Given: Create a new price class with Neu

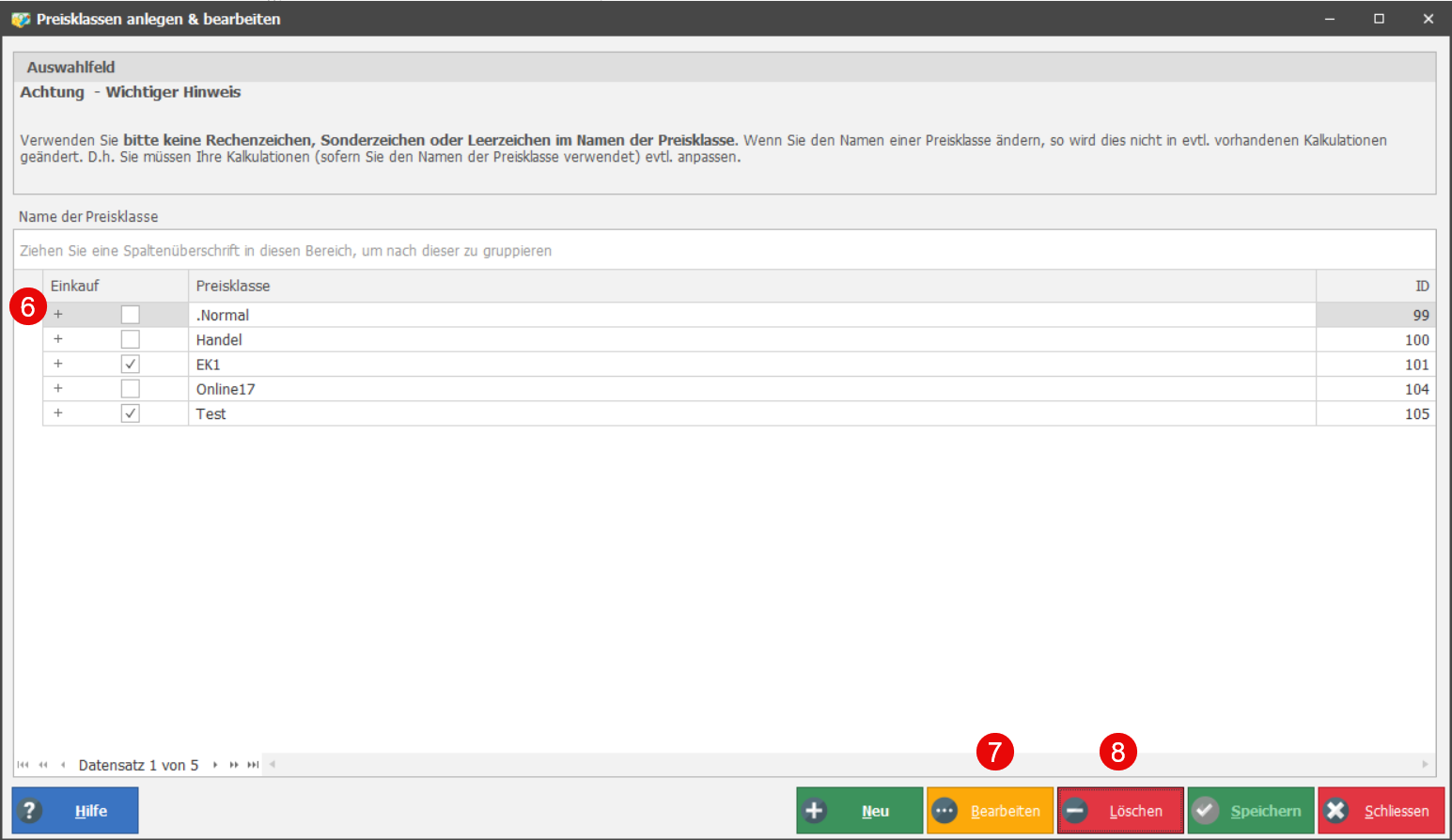Looking at the screenshot, I should click(860, 810).
